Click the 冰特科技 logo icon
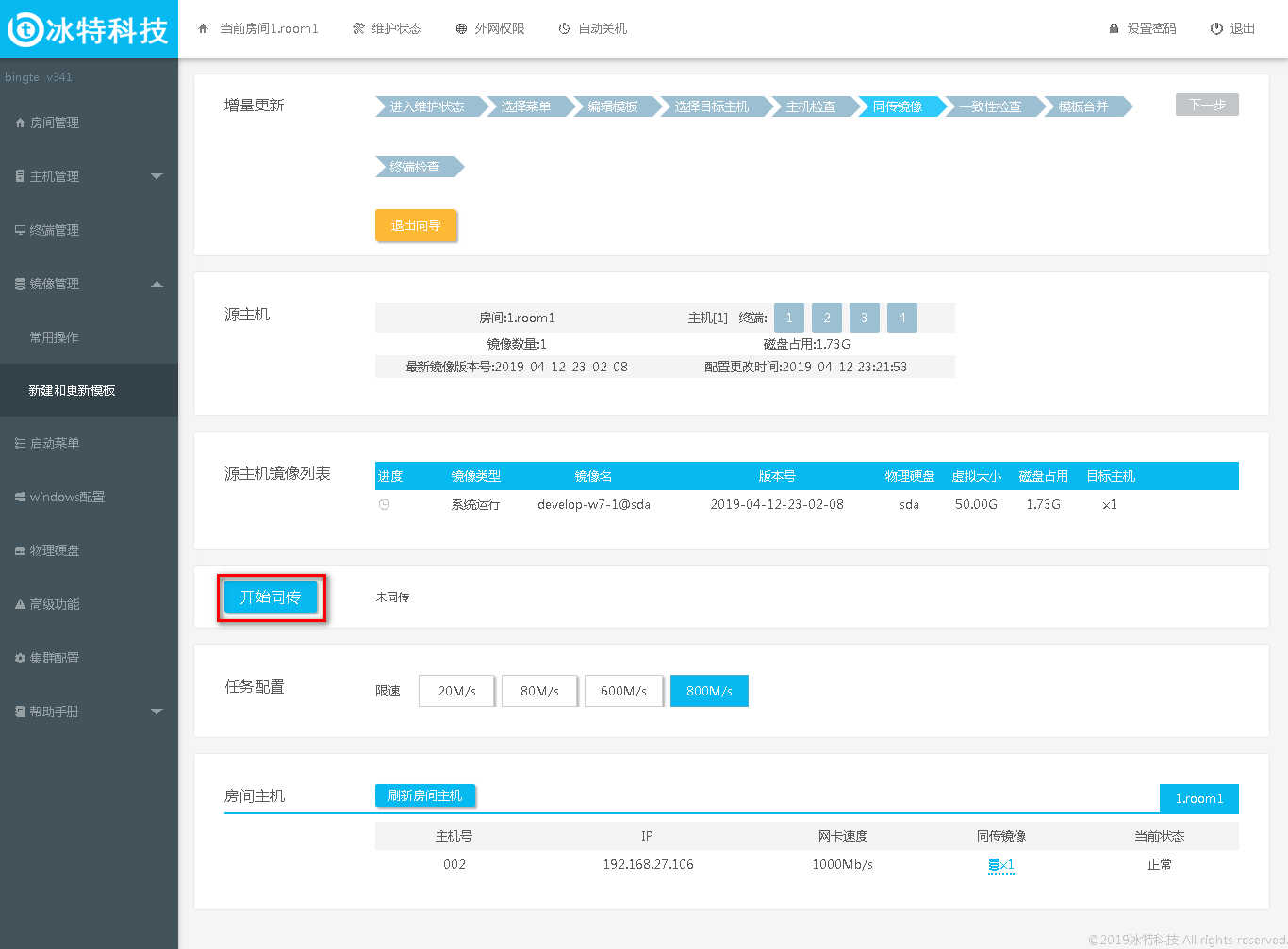The height and width of the screenshot is (949, 1288). [25, 29]
